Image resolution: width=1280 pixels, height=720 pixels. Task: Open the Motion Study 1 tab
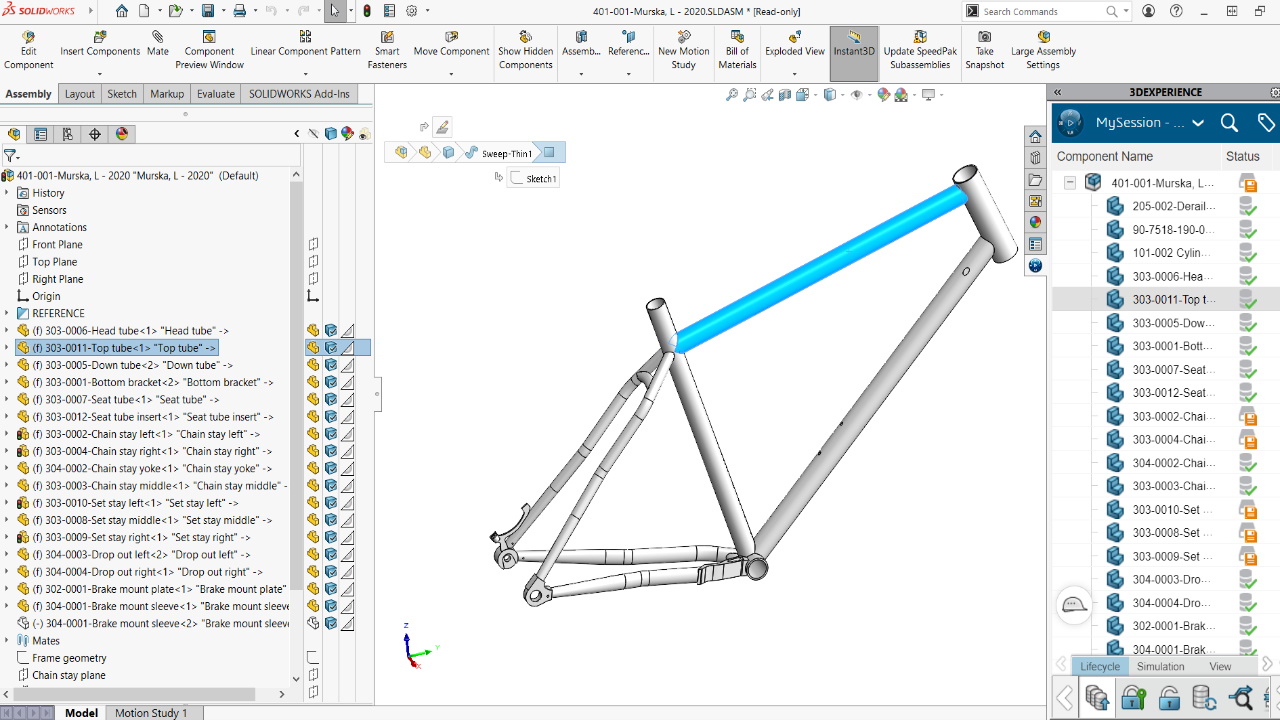pos(150,713)
